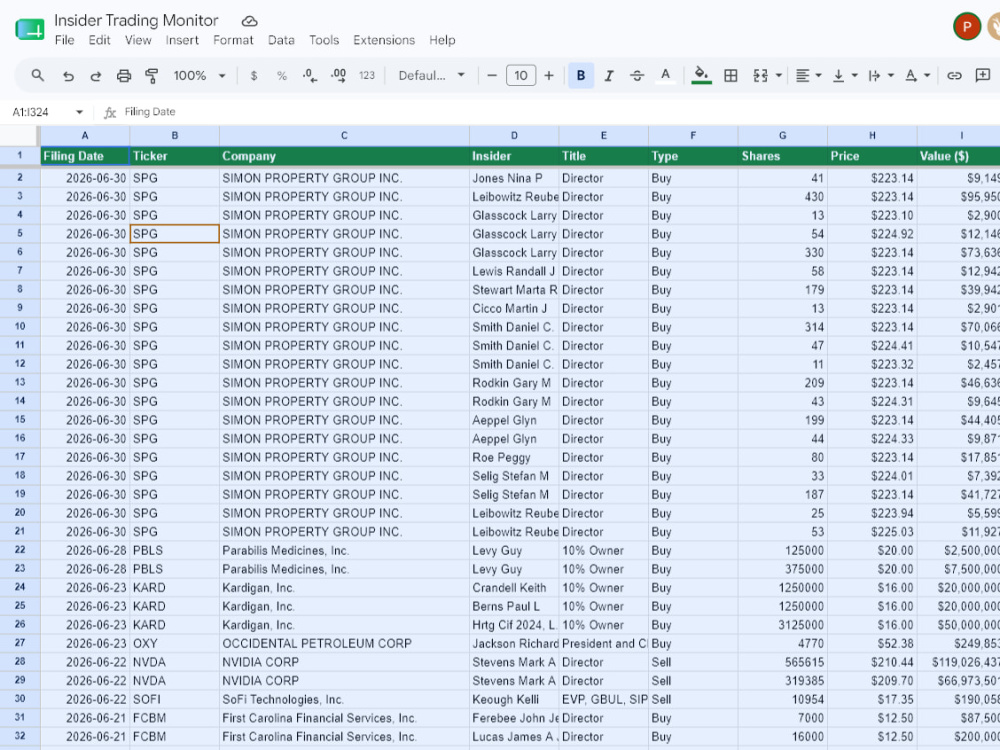This screenshot has height=750, width=1000.
Task: Open the Extensions menu
Action: point(384,40)
